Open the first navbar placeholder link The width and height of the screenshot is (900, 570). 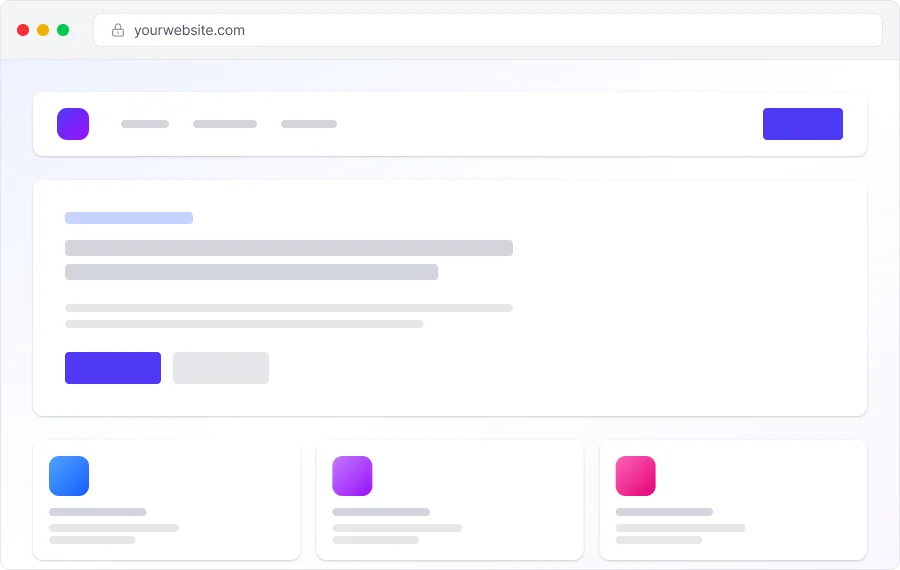145,124
